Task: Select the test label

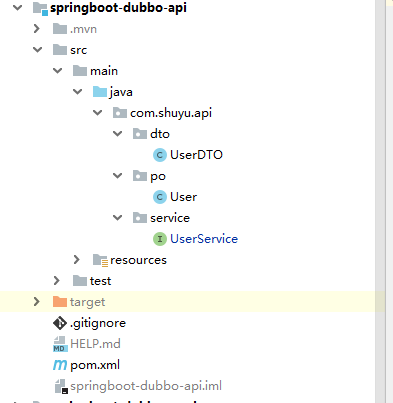Action: click(100, 281)
